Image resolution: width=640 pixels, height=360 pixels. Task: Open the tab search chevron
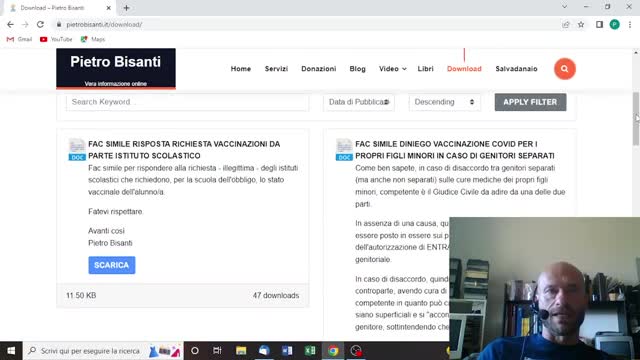(x=564, y=7)
